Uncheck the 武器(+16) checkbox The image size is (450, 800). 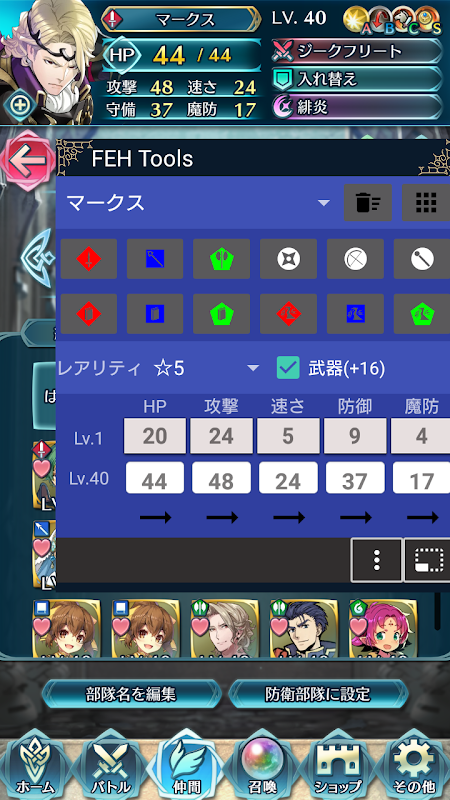pyautogui.click(x=288, y=368)
